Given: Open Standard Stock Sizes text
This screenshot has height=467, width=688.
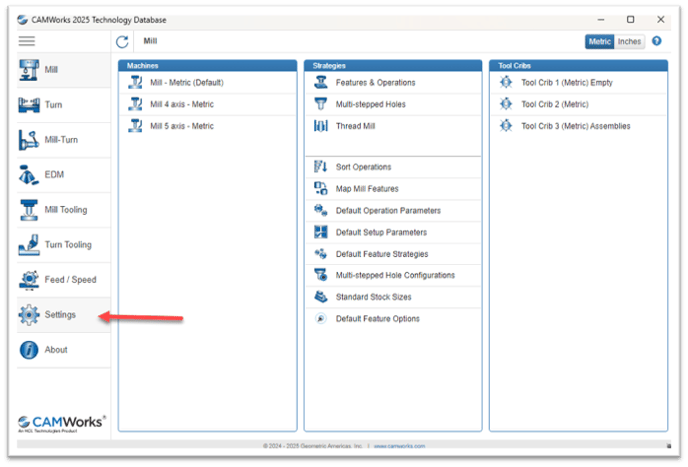Looking at the screenshot, I should click(374, 297).
